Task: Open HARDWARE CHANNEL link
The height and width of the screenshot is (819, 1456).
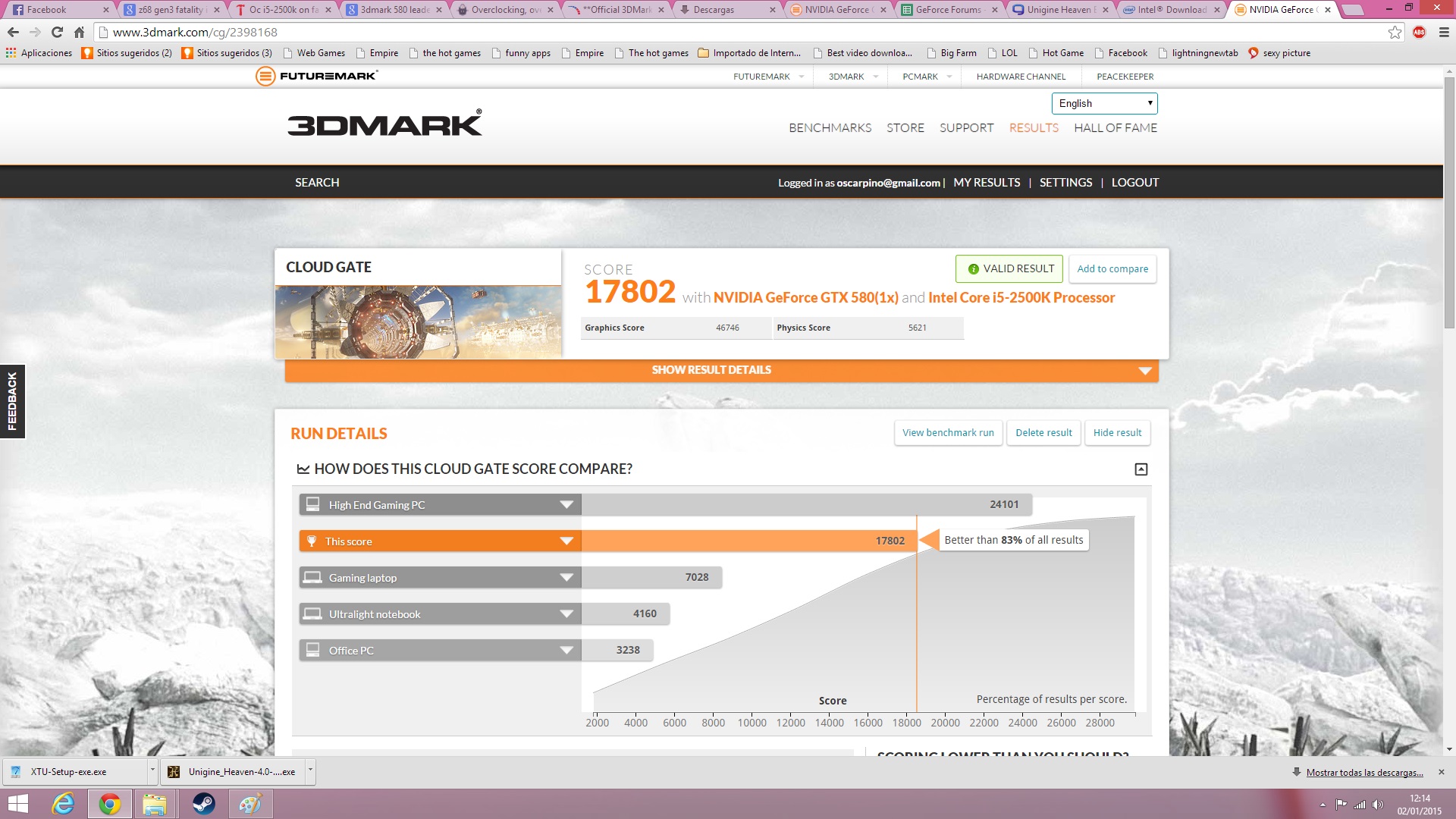Action: click(1021, 77)
